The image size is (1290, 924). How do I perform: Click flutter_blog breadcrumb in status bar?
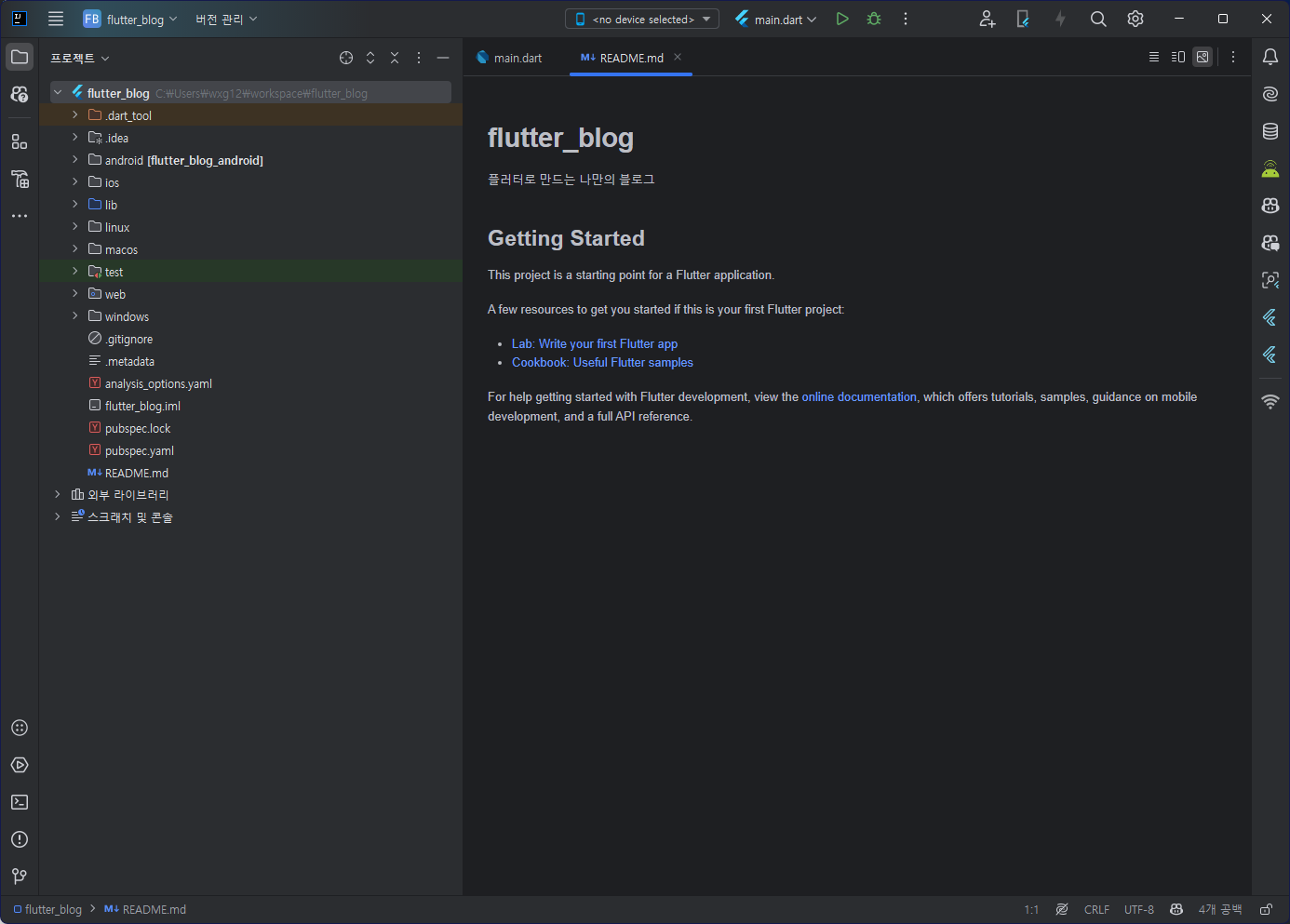pos(47,909)
